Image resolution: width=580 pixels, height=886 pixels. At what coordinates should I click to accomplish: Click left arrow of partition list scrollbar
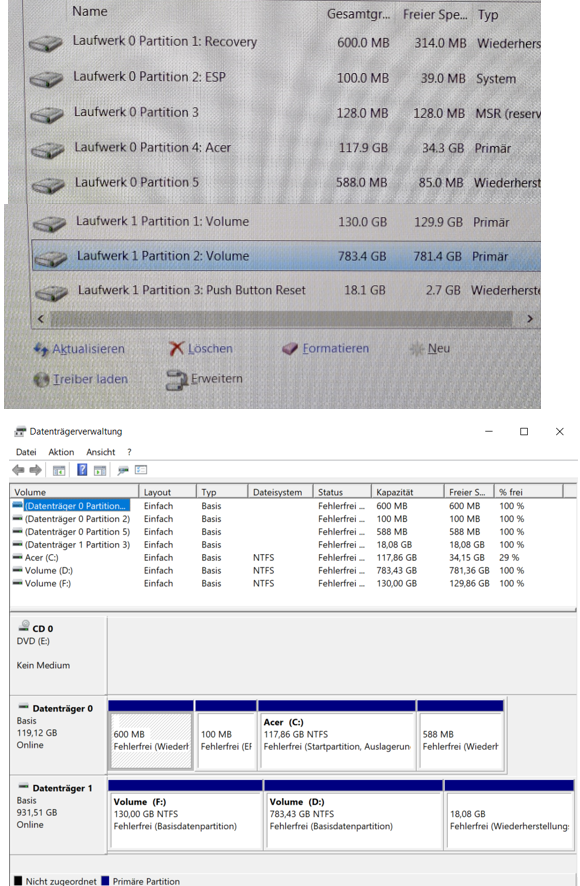tap(40, 319)
